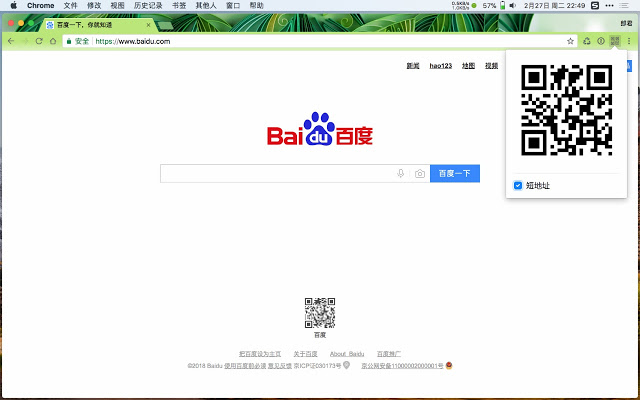Click the 百度一下 search button
This screenshot has width=640, height=400.
point(455,174)
